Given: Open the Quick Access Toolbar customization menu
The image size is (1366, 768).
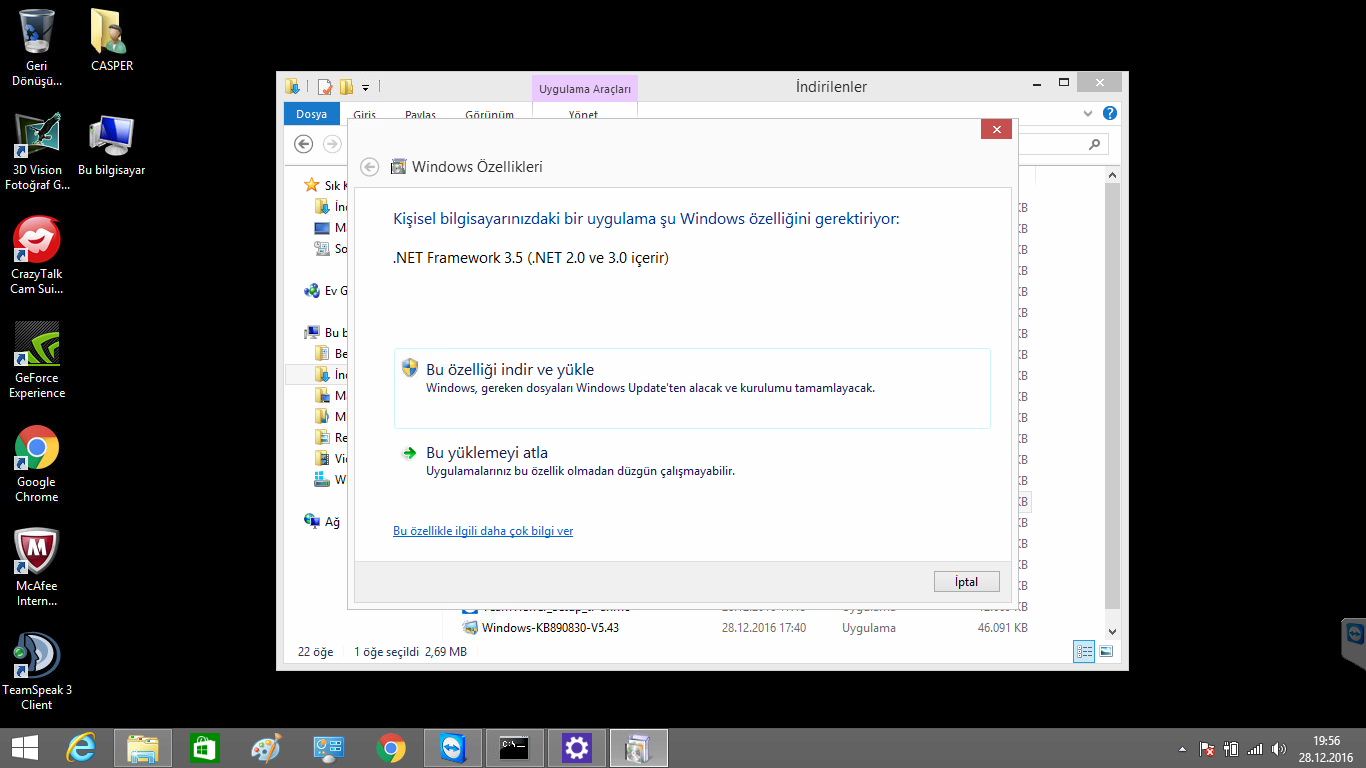Looking at the screenshot, I should point(366,87).
